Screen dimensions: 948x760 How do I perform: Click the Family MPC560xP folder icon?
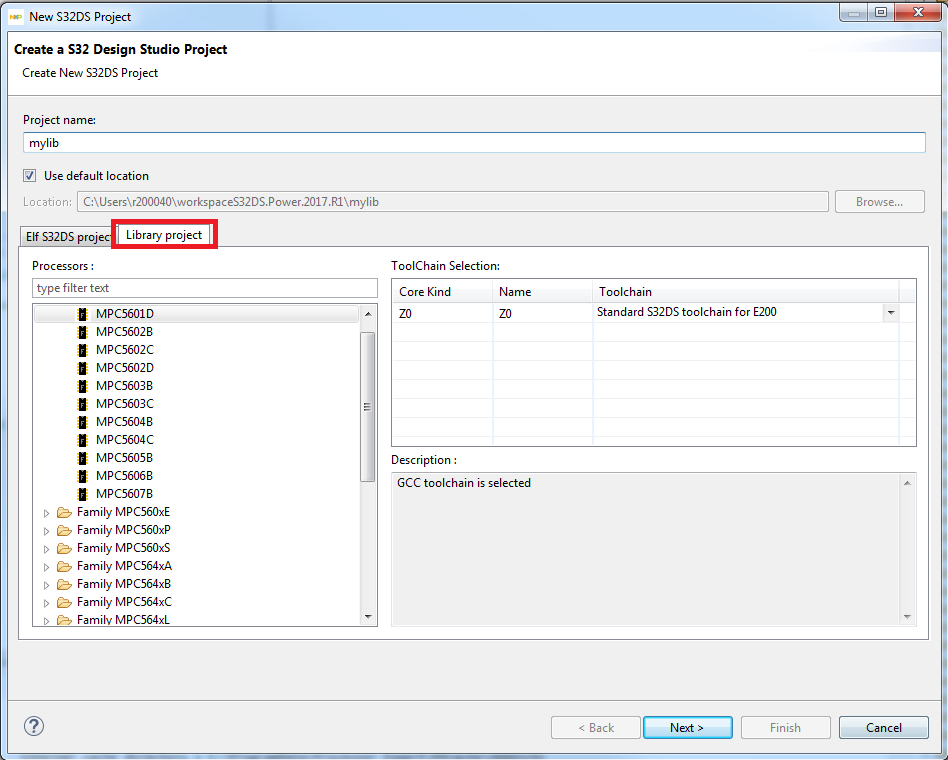(64, 531)
